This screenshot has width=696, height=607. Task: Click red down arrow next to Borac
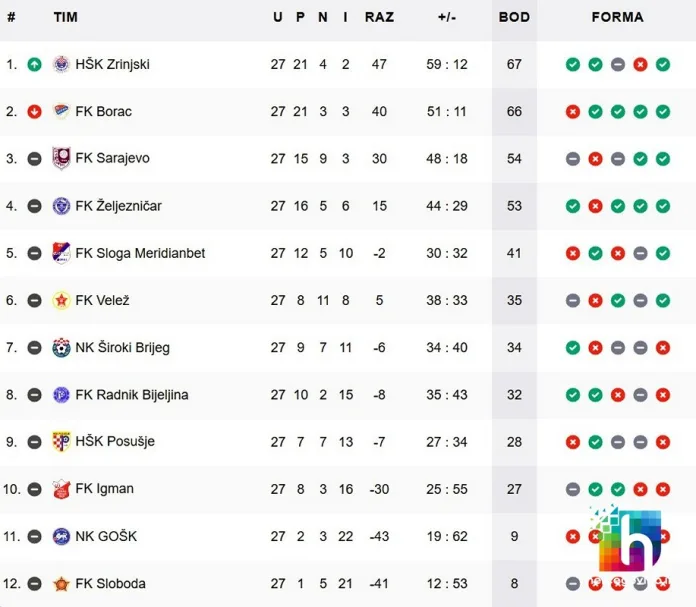click(34, 111)
